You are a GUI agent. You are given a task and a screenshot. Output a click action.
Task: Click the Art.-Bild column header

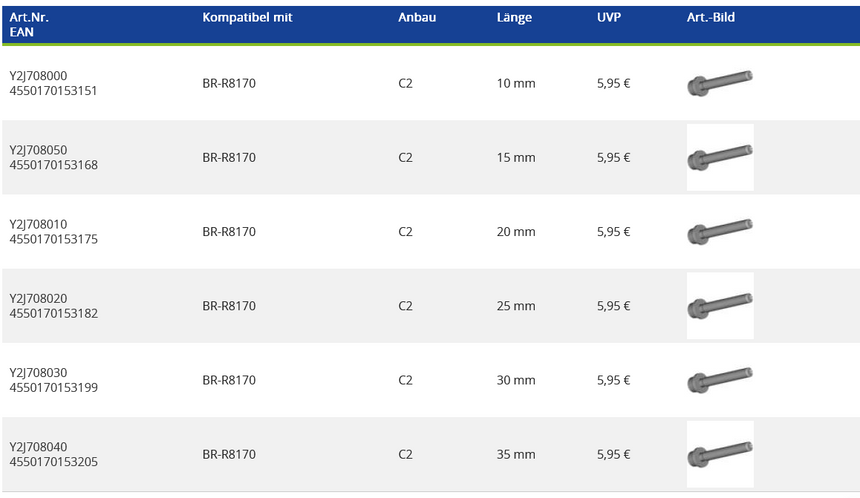point(711,18)
